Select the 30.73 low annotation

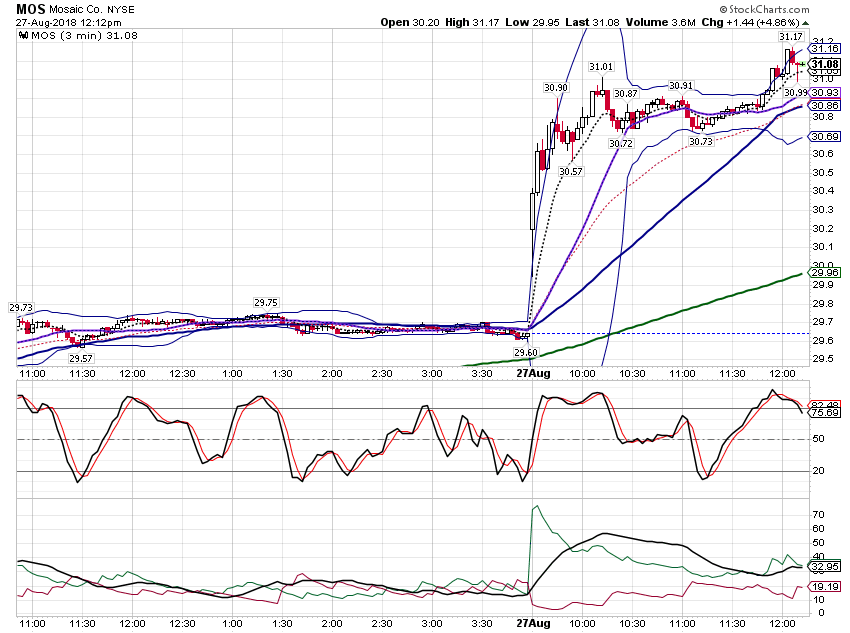point(701,141)
